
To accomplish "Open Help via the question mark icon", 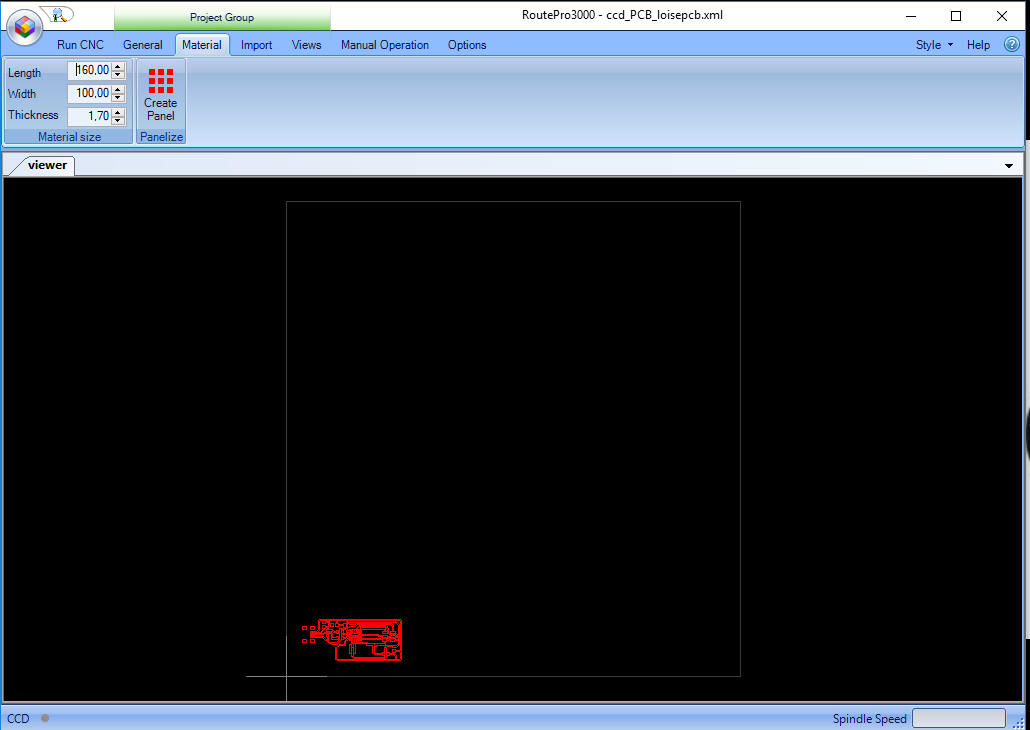I will [x=1012, y=45].
